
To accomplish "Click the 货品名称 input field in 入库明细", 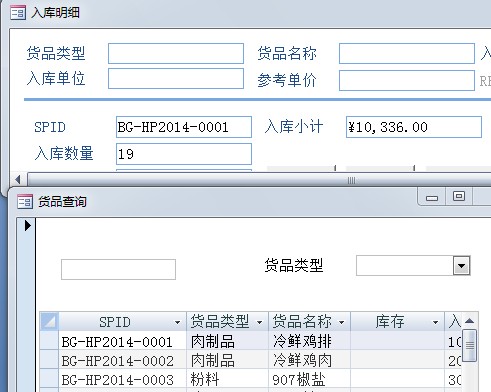I will (407, 53).
